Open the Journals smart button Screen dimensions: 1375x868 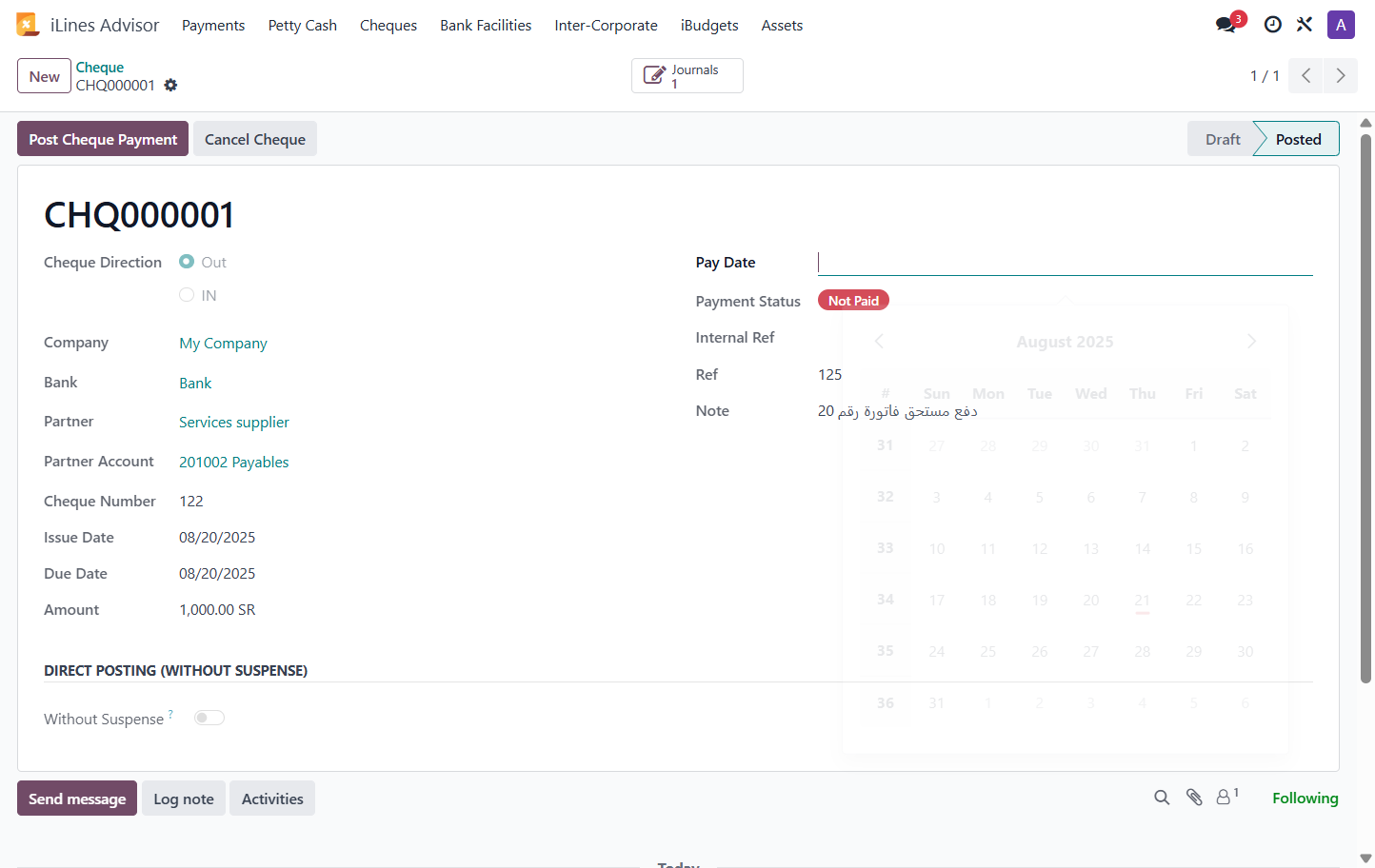(x=687, y=76)
